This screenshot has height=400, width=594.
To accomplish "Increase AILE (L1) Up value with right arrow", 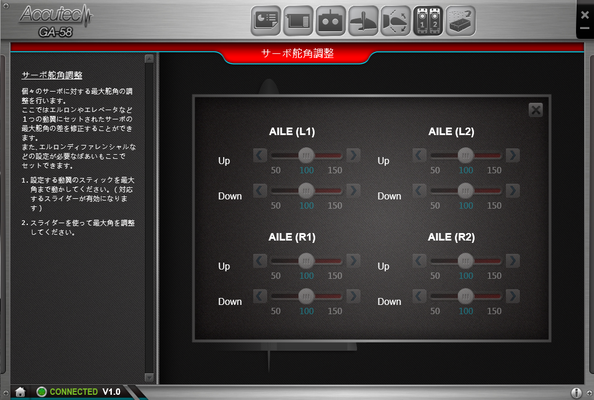I will (x=353, y=155).
